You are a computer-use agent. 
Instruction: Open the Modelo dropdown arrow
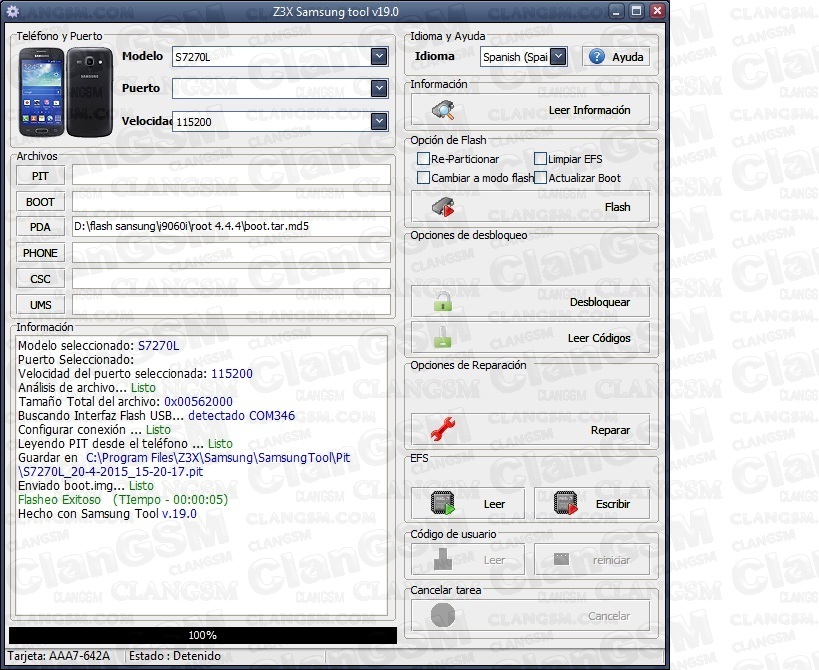379,56
